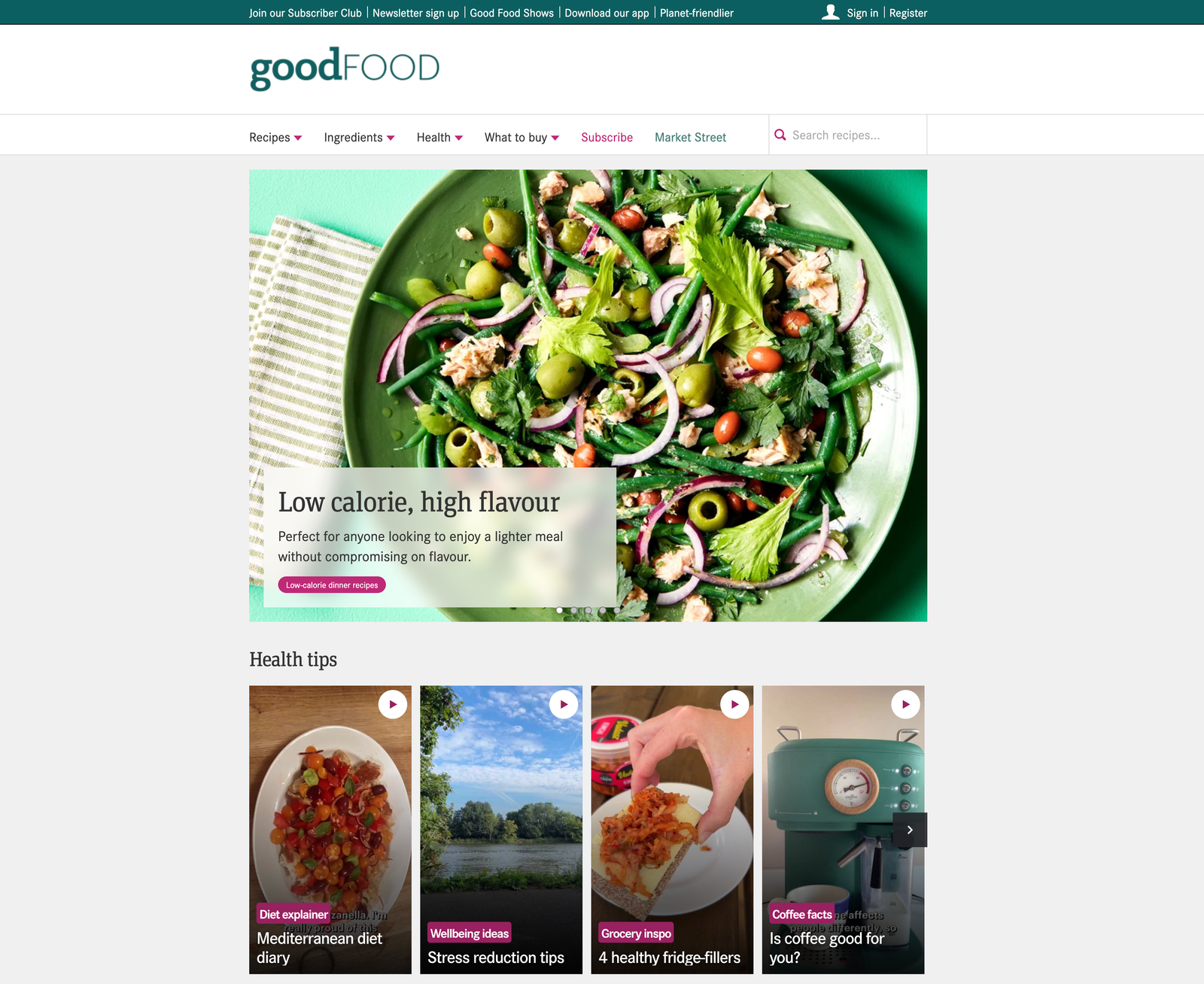Select the third hero carousel dot

[x=588, y=610]
